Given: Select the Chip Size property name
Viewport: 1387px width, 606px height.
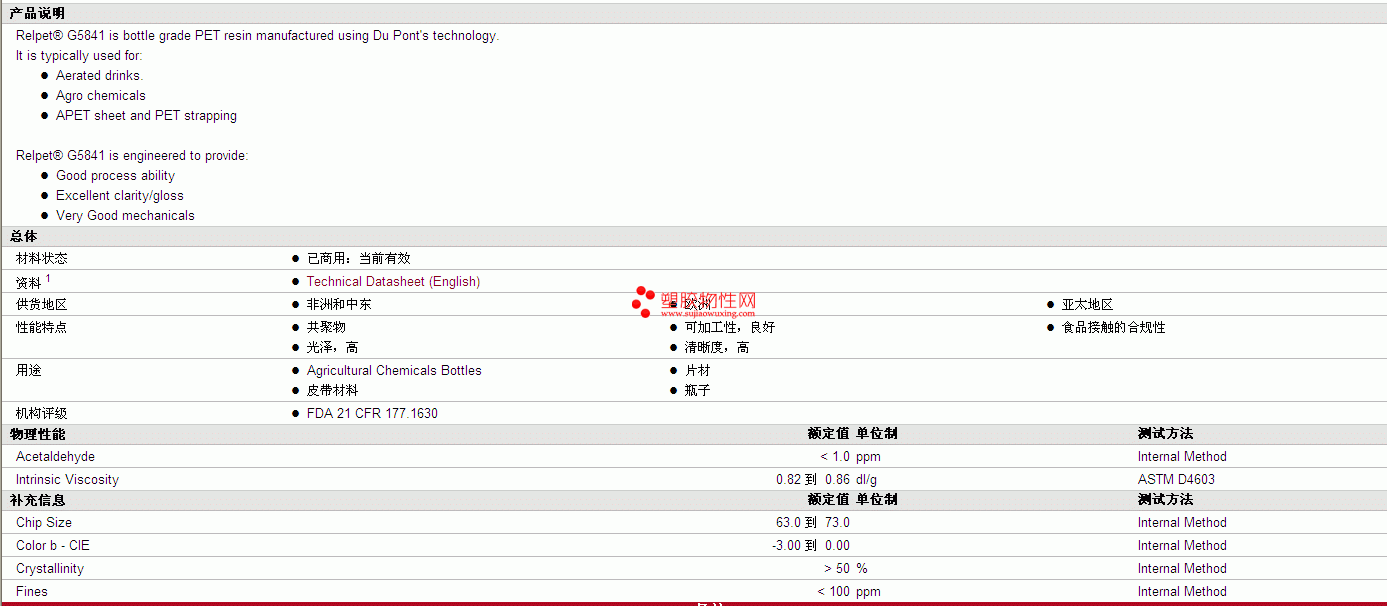Looking at the screenshot, I should (x=44, y=523).
